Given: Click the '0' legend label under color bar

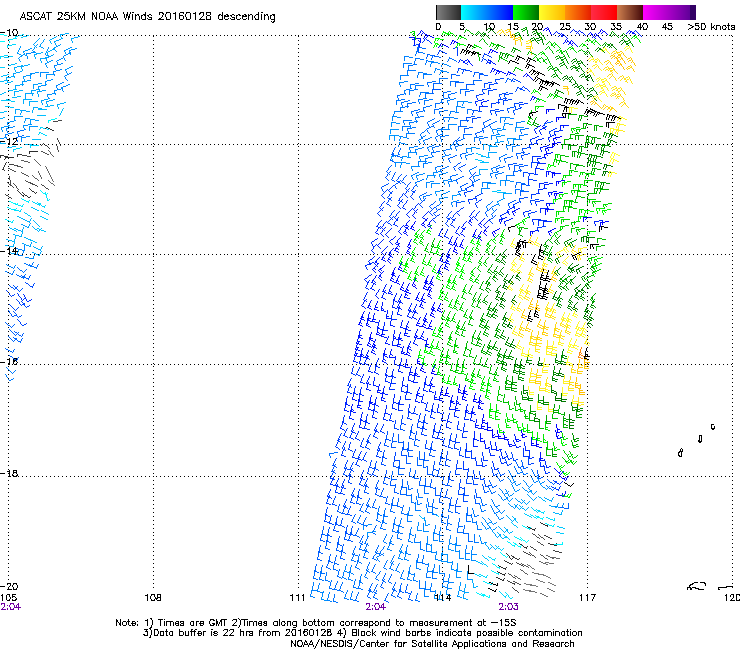Looking at the screenshot, I should coord(438,27).
